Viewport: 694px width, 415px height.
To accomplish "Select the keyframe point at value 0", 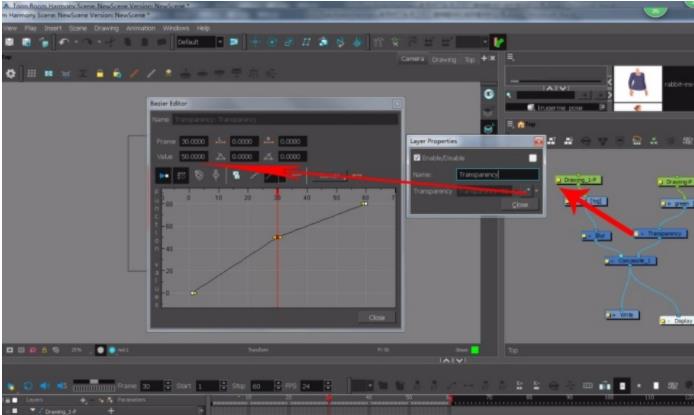I will pyautogui.click(x=193, y=292).
